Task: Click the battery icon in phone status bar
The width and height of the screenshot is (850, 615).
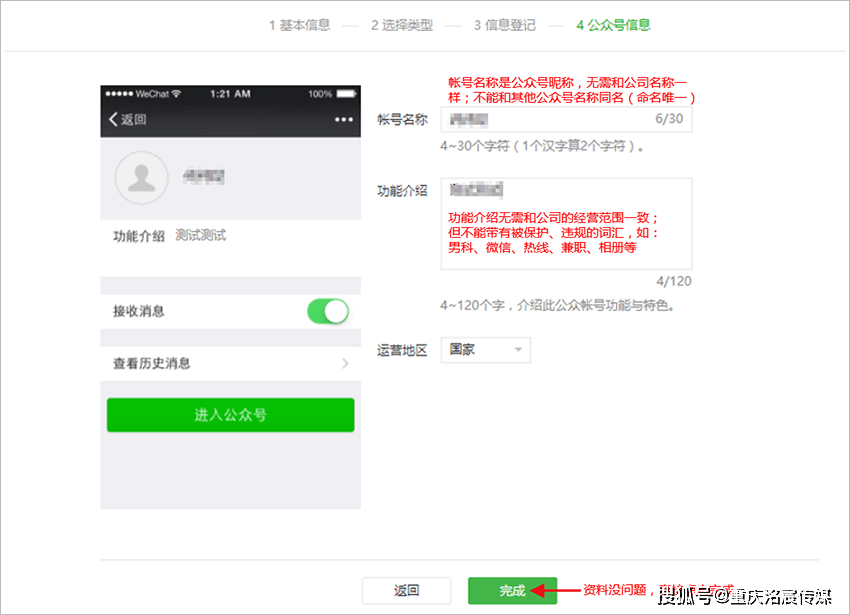Action: point(346,94)
